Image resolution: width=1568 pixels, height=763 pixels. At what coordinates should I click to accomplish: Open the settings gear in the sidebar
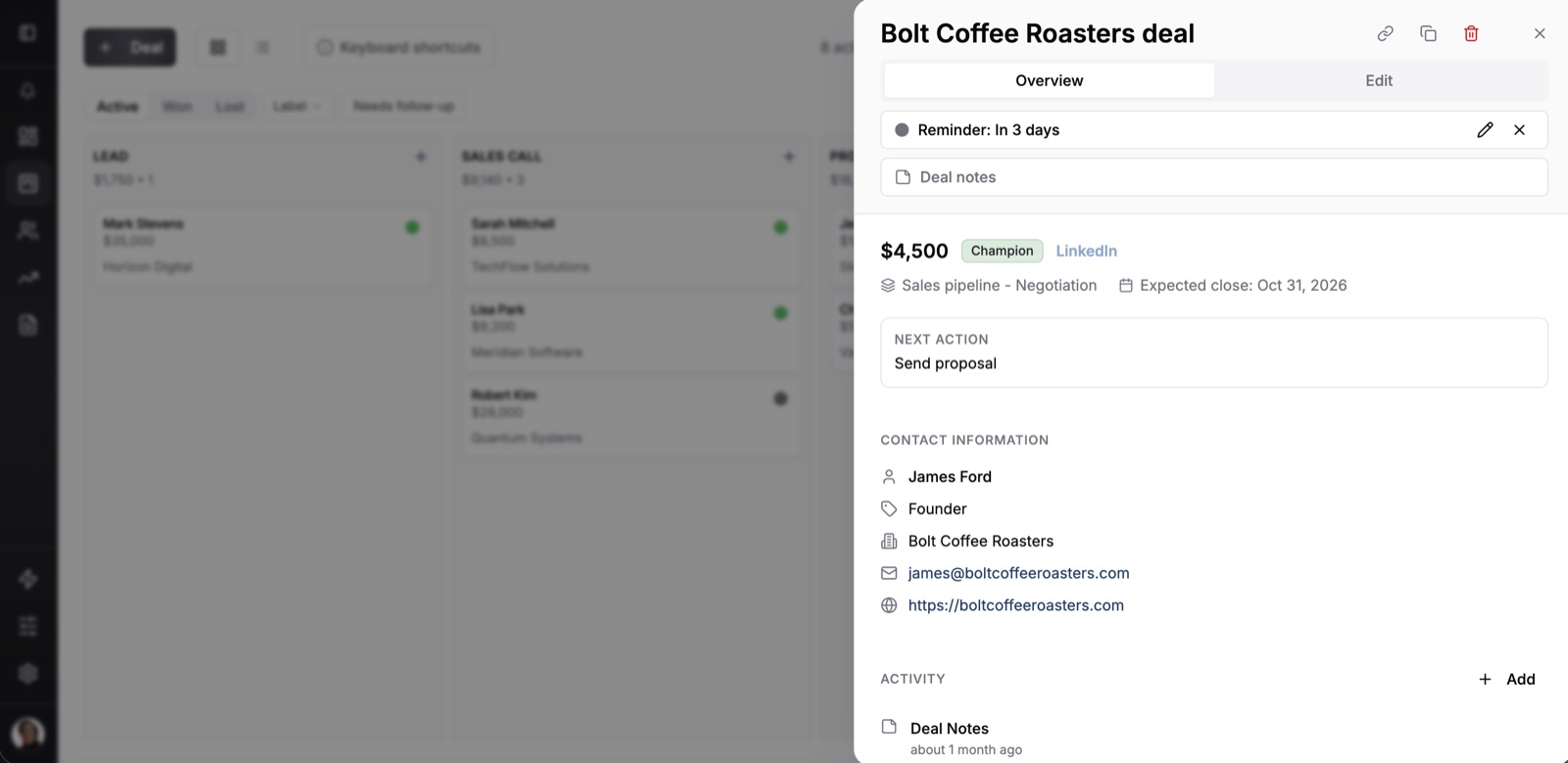(27, 673)
